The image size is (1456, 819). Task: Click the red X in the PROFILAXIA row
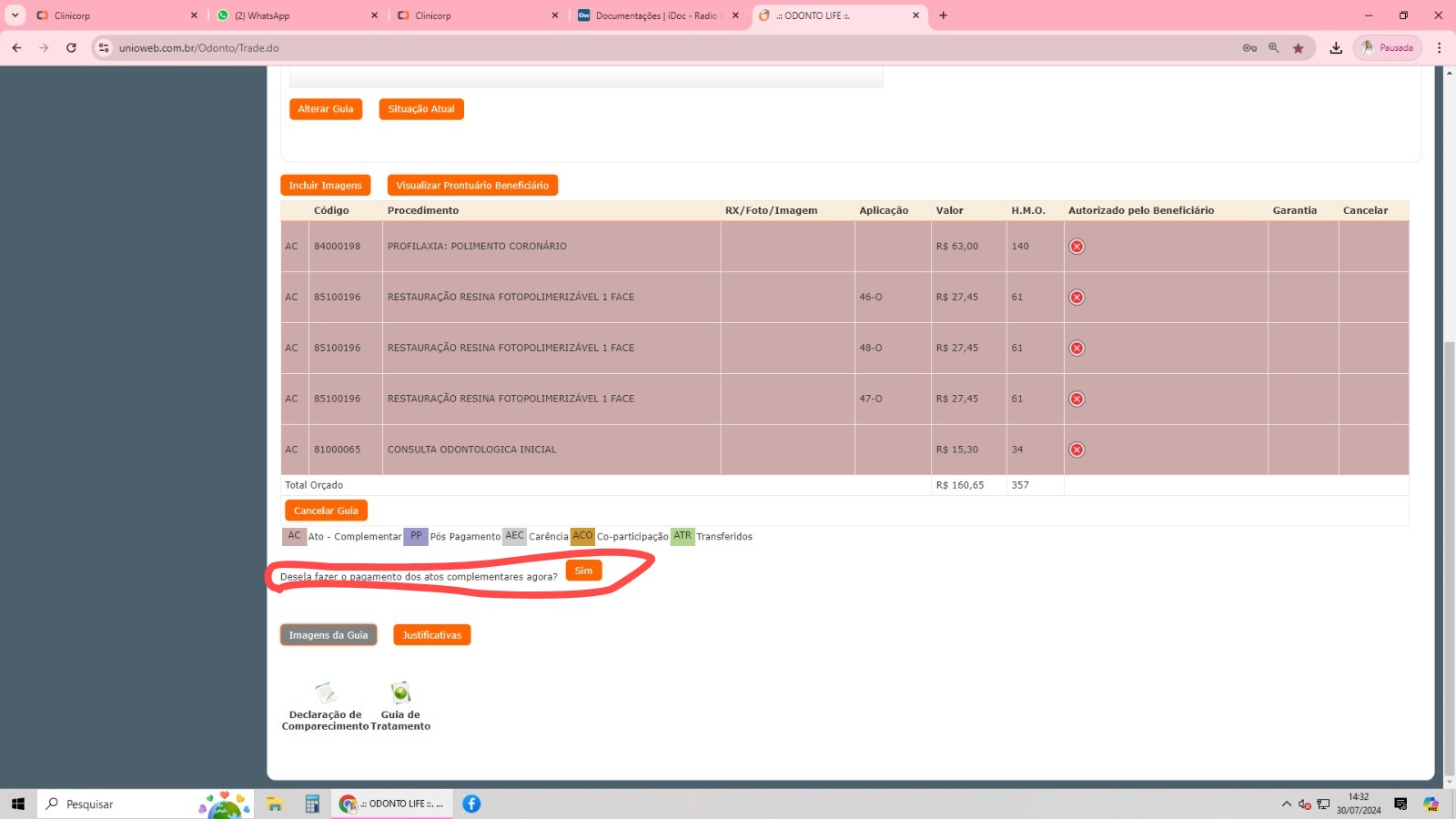1077,247
